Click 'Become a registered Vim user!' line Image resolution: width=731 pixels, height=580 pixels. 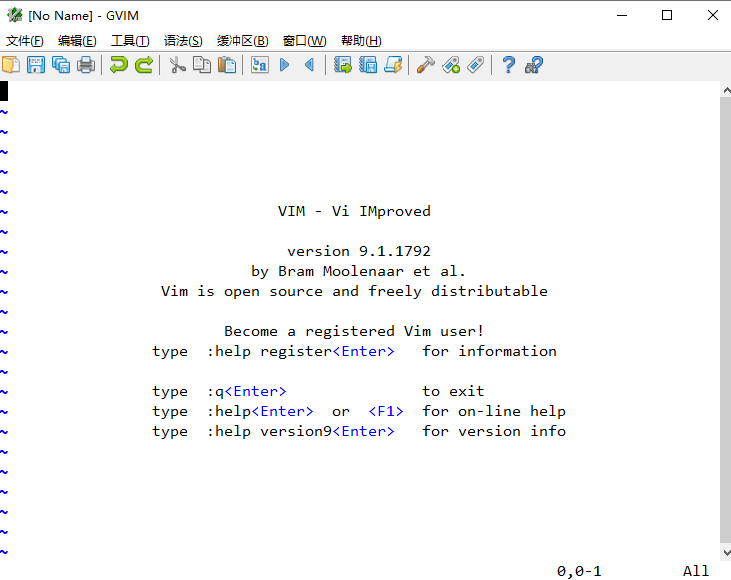(354, 331)
